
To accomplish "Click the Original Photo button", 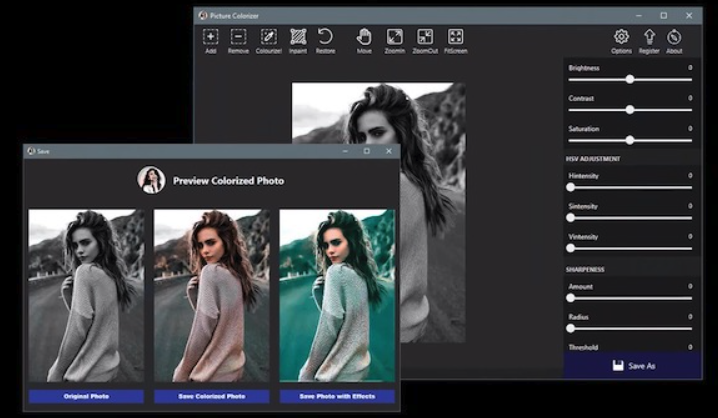I will click(86, 396).
